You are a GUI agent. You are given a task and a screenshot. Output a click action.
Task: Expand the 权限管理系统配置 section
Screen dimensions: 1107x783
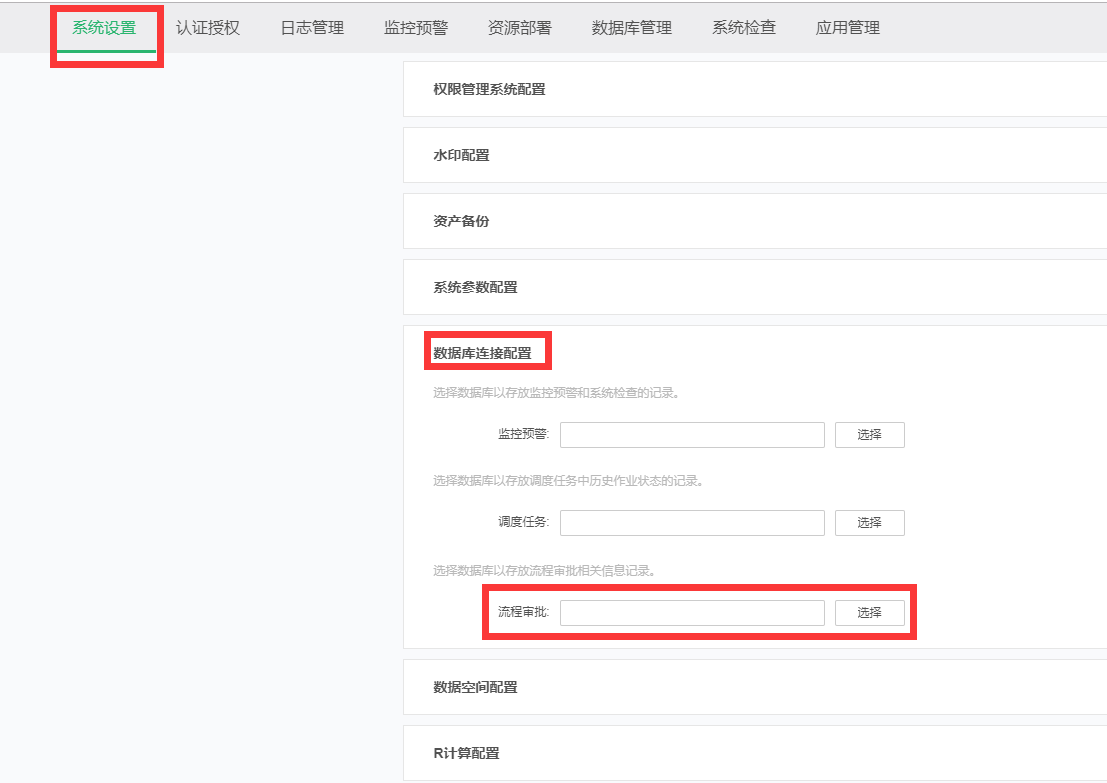click(x=489, y=89)
